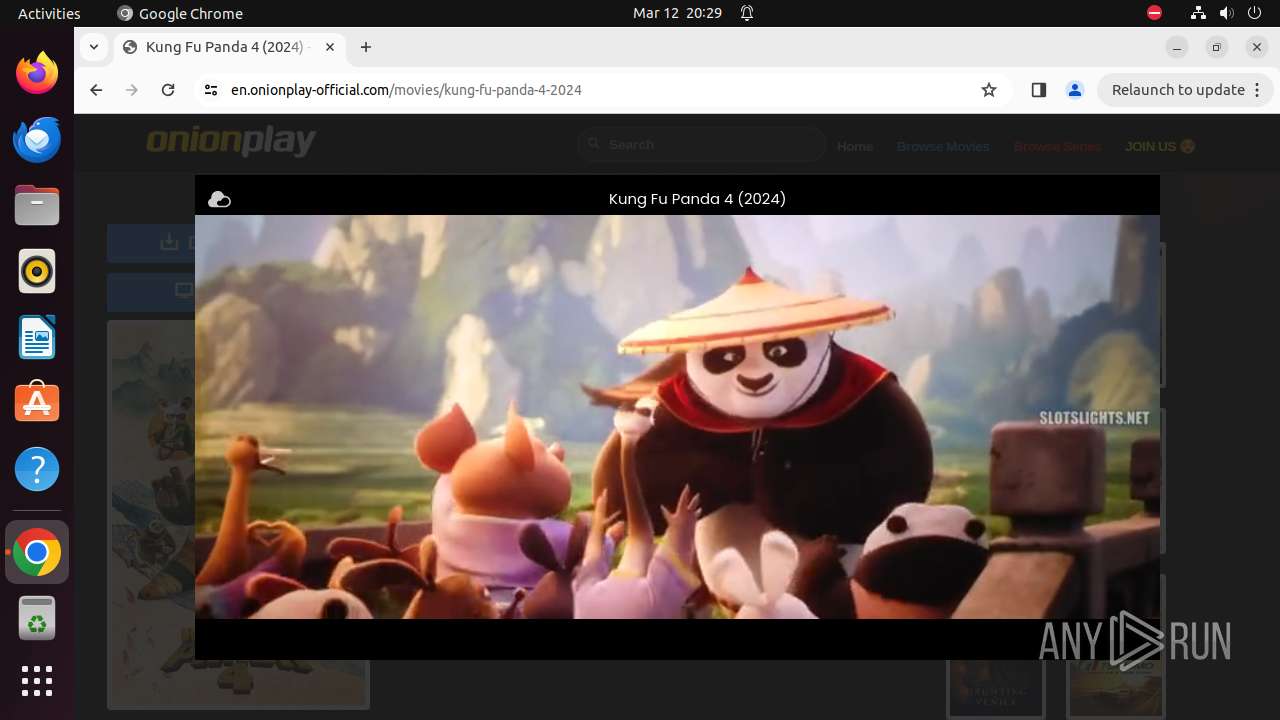Click the JOIN US link
The image size is (1280, 720).
coord(1160,146)
